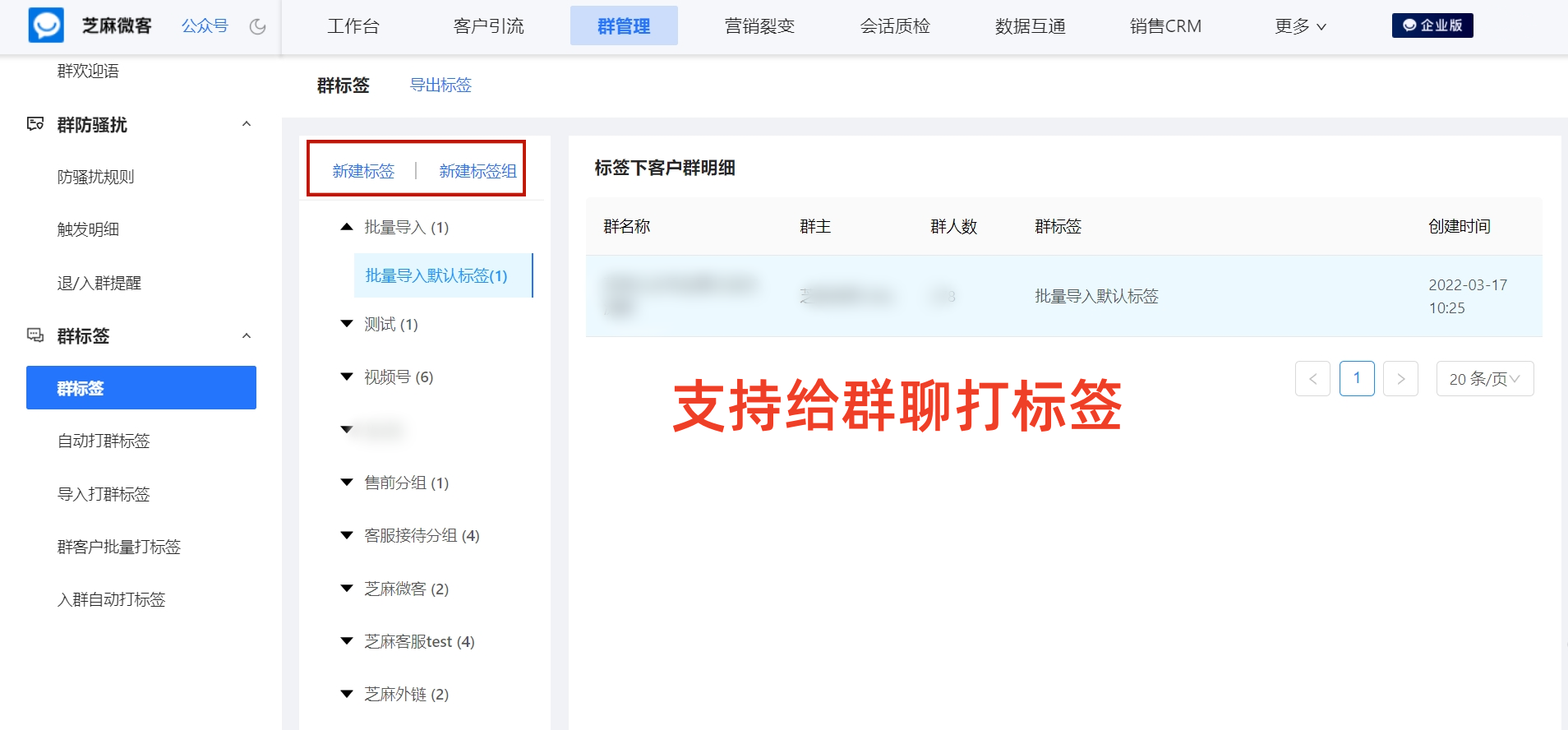1568x730 pixels.
Task: Expand the 芝麻客服test (4) tag group
Action: tap(347, 641)
